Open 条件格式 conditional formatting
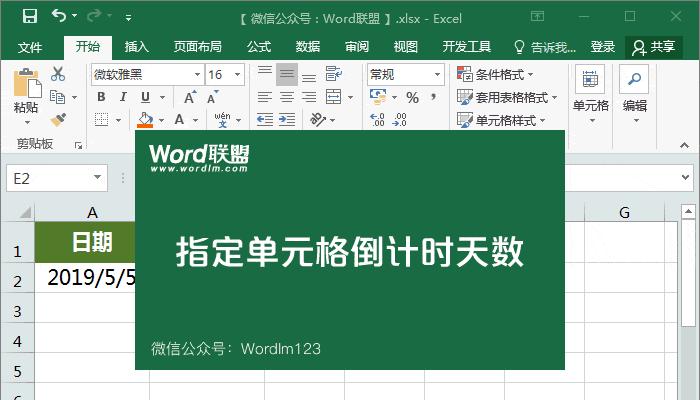This screenshot has height=400, width=700. tap(495, 75)
